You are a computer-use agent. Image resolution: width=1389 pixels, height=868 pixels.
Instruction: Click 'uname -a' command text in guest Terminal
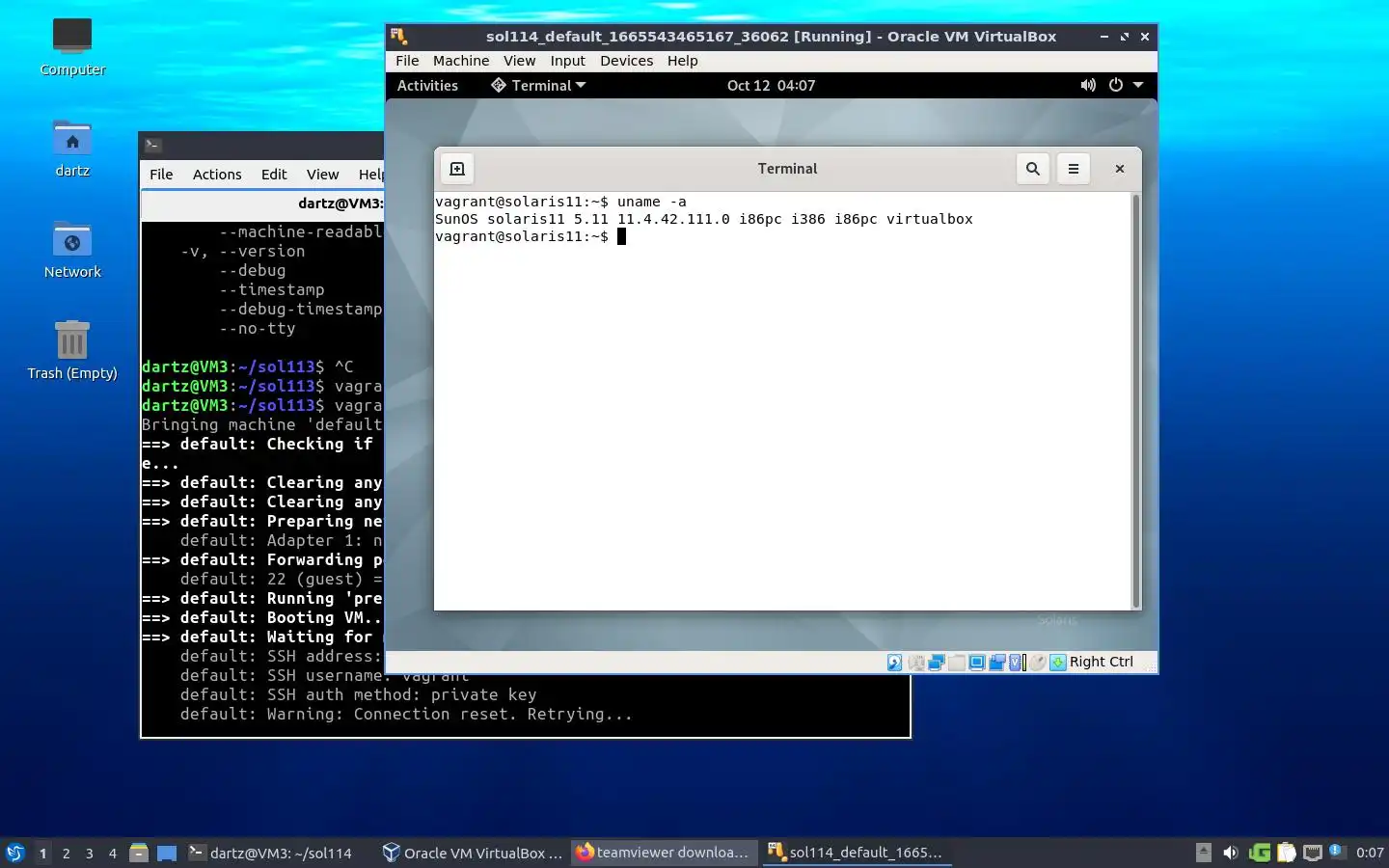652,202
